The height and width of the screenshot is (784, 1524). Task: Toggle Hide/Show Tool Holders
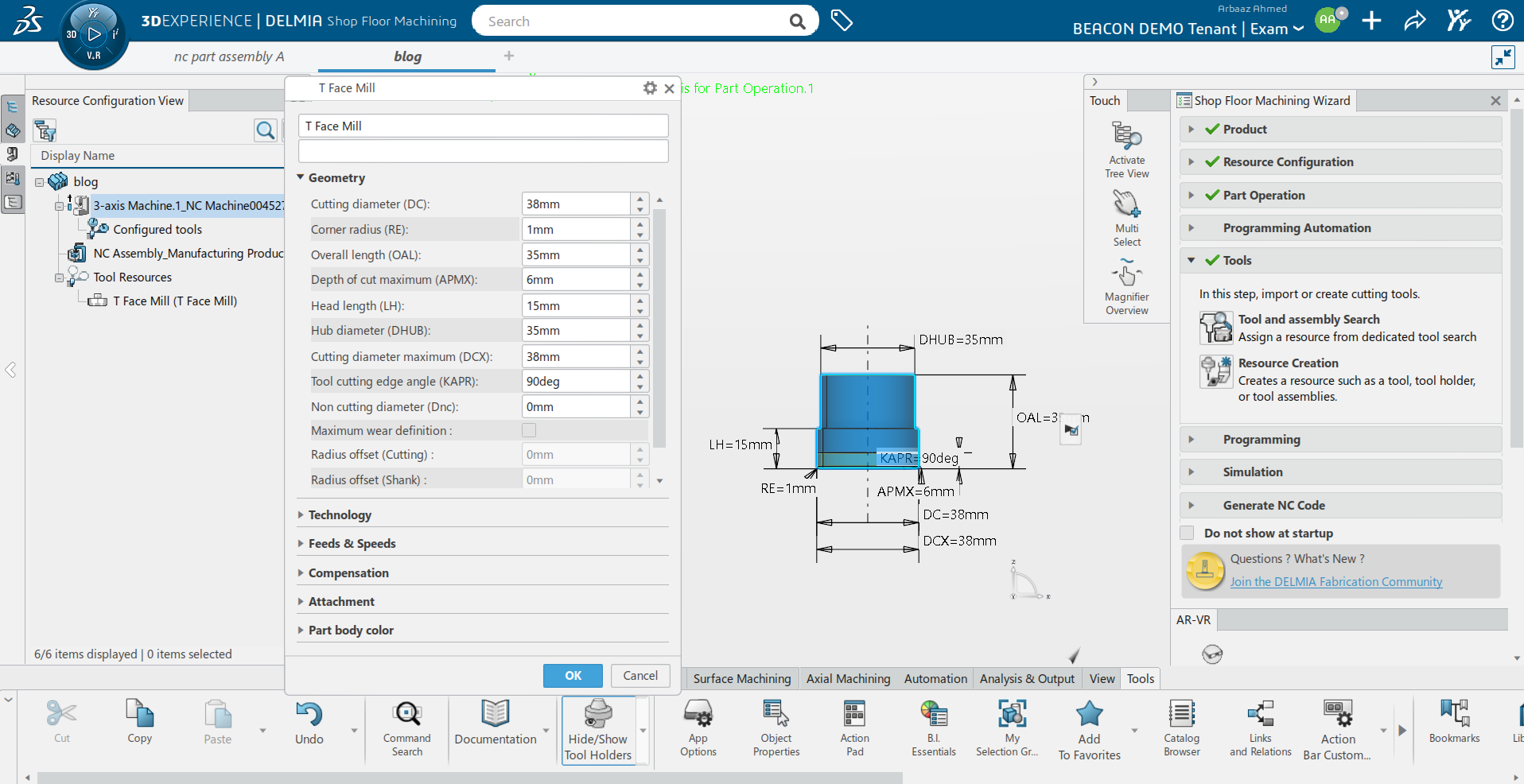click(598, 730)
